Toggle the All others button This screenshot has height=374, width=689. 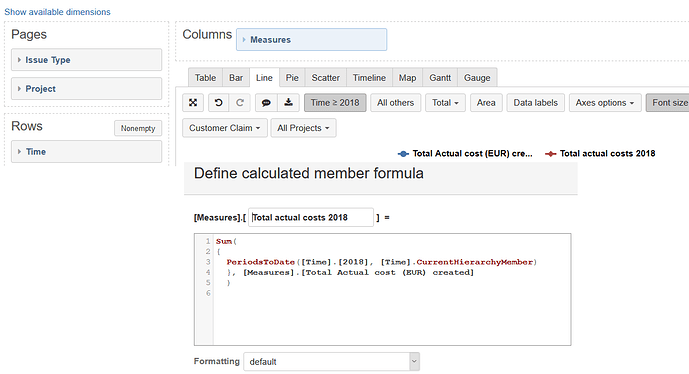[395, 103]
